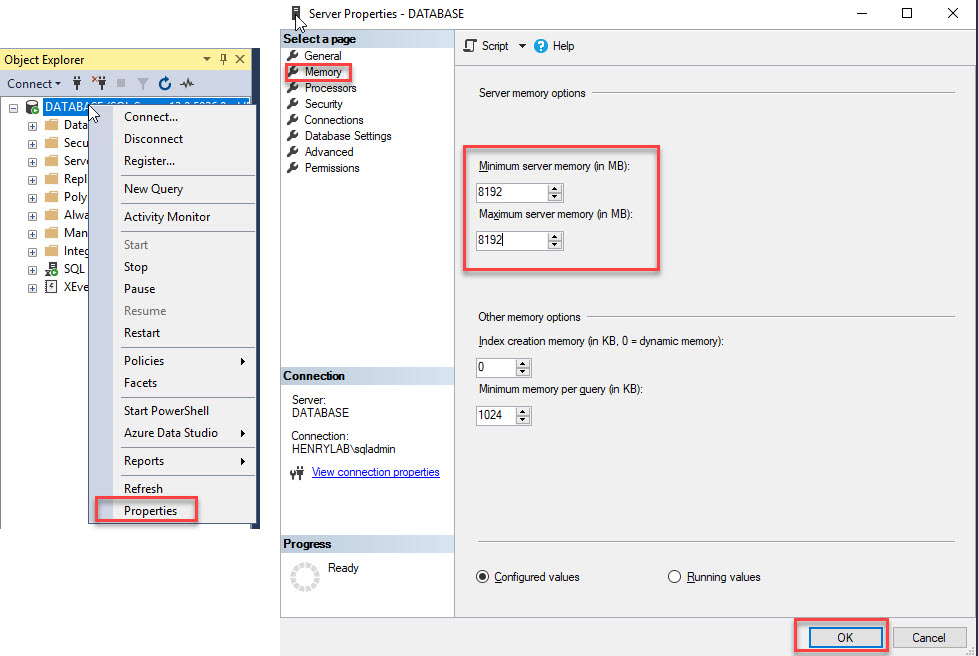The width and height of the screenshot is (978, 656).
Task: Expand the SQL Server Agent tree node
Action: [33, 270]
